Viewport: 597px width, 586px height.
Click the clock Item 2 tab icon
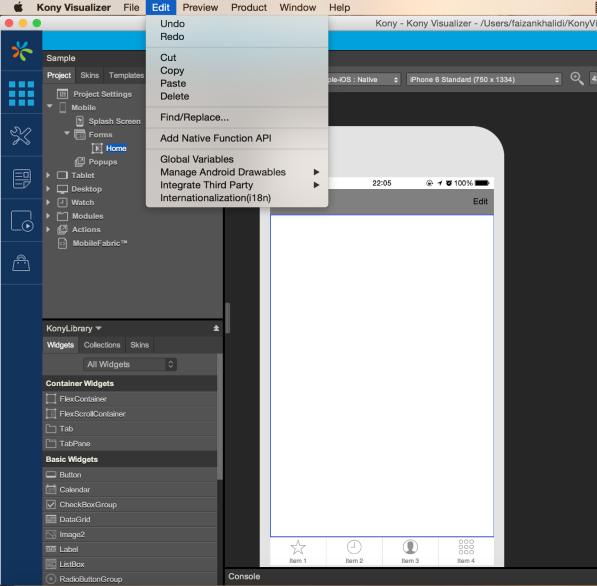click(x=354, y=547)
